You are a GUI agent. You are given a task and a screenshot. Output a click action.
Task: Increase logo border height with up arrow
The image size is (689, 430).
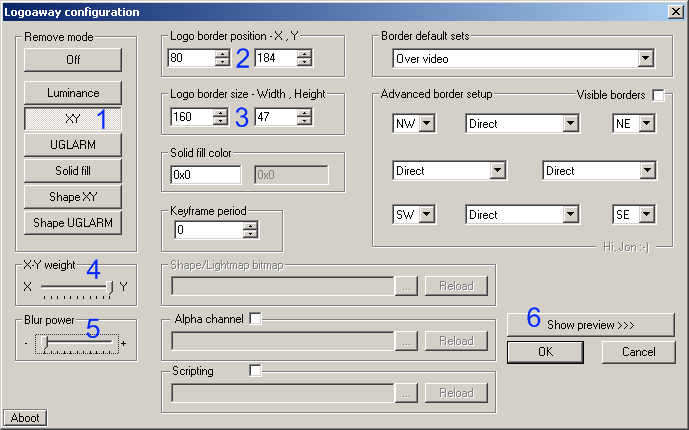tap(304, 112)
